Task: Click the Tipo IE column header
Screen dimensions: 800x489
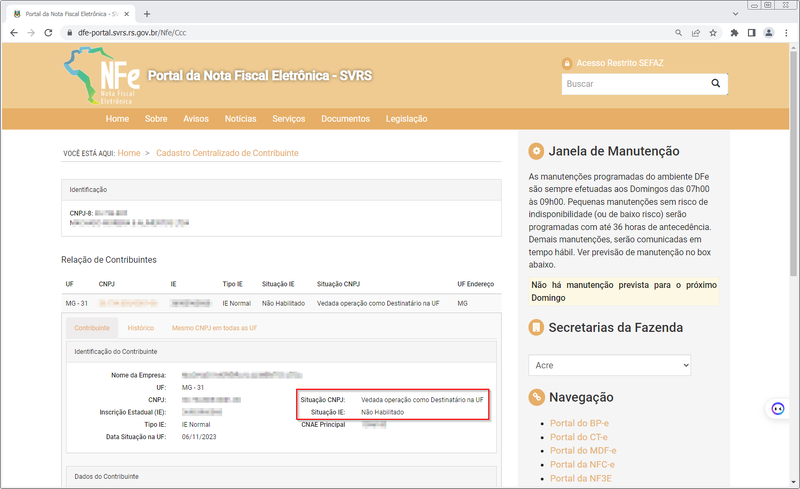Action: (x=233, y=284)
